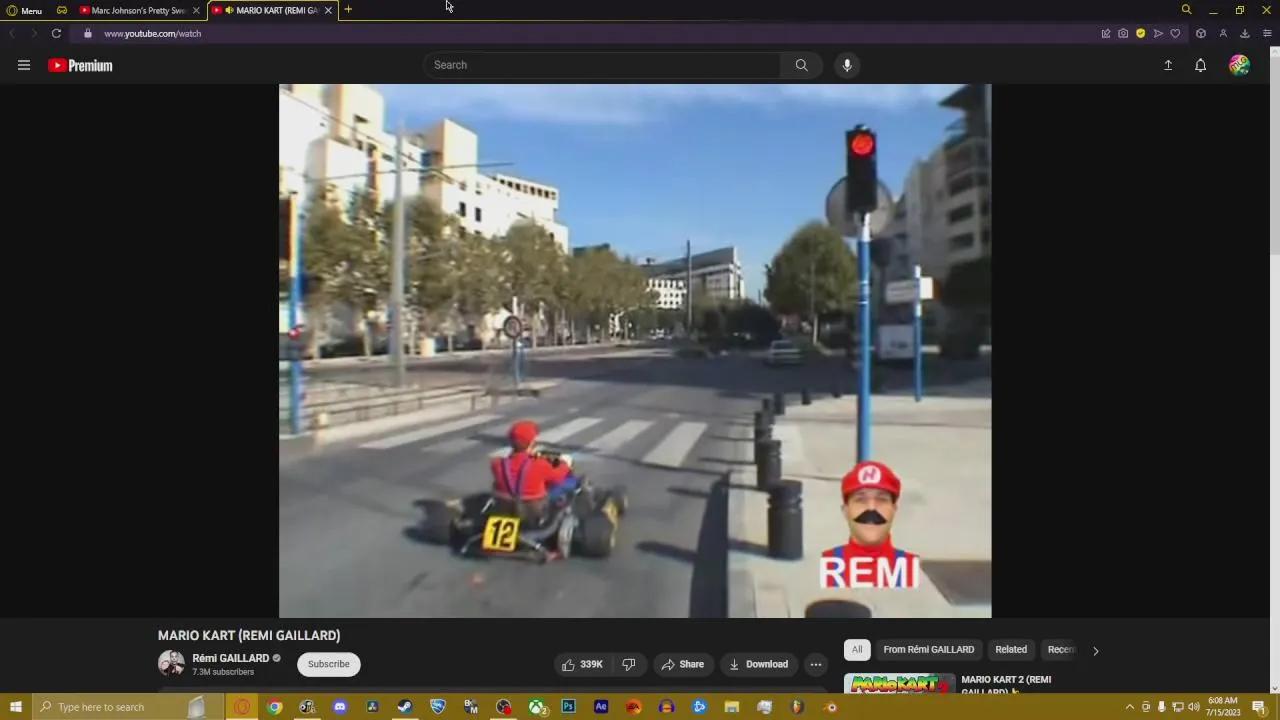Open Easy Setup sliders icon

(1267, 33)
